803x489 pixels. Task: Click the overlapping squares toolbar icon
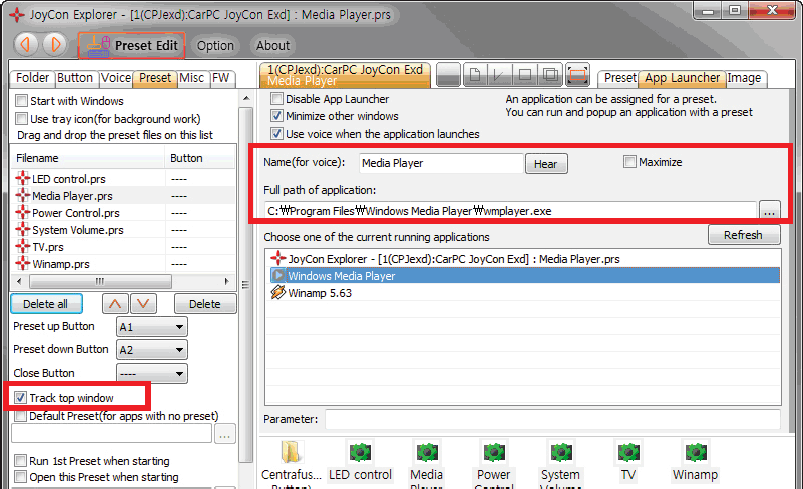pos(551,75)
